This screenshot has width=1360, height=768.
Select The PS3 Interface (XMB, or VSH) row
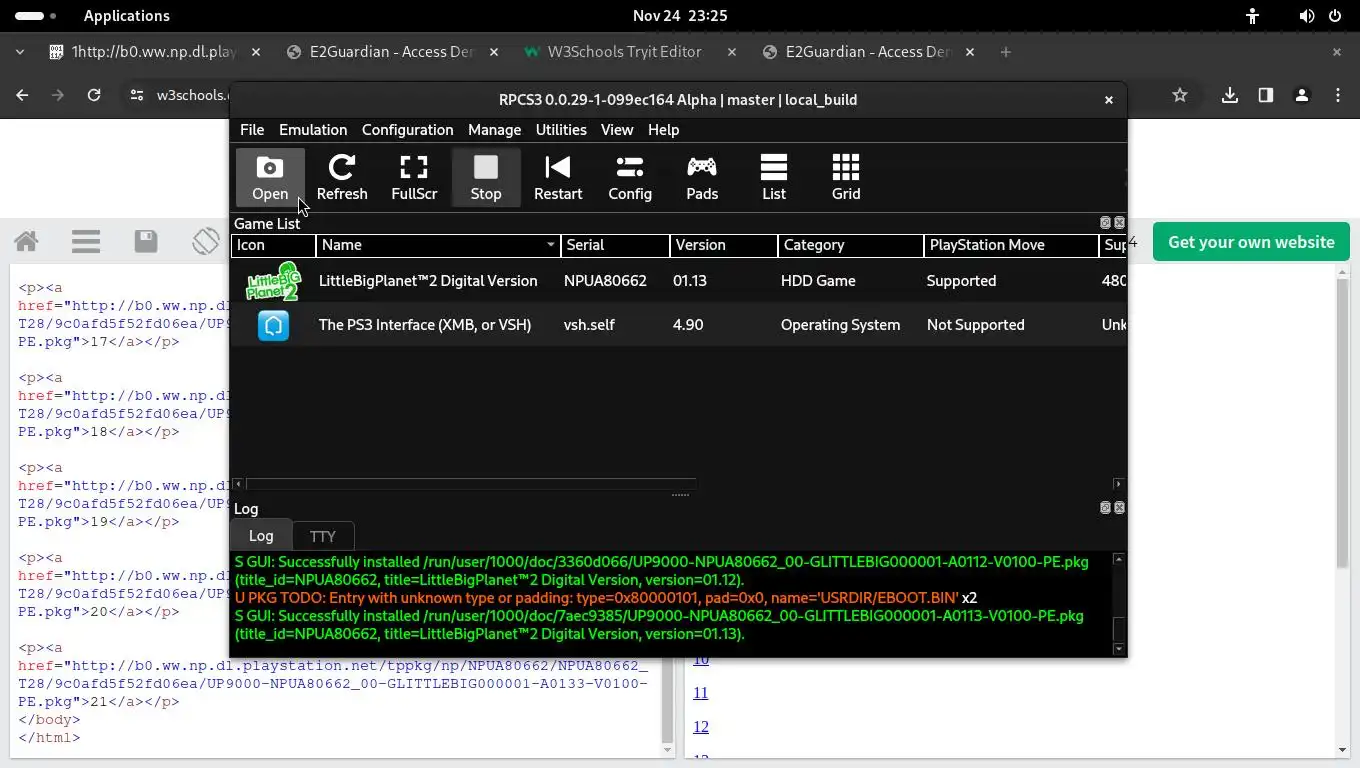click(678, 325)
